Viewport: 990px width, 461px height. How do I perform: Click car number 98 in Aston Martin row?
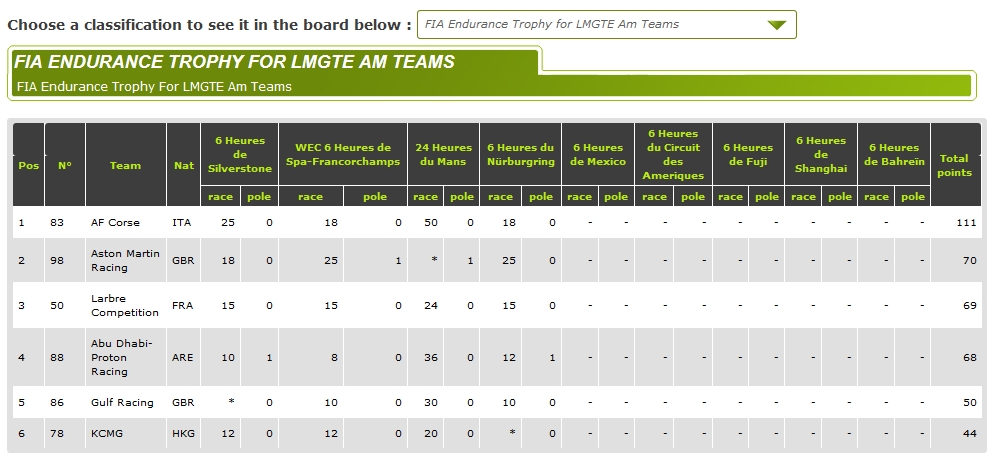click(57, 260)
